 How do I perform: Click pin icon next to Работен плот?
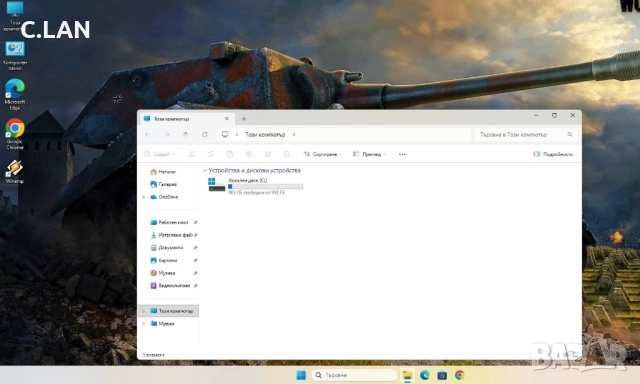pos(196,222)
